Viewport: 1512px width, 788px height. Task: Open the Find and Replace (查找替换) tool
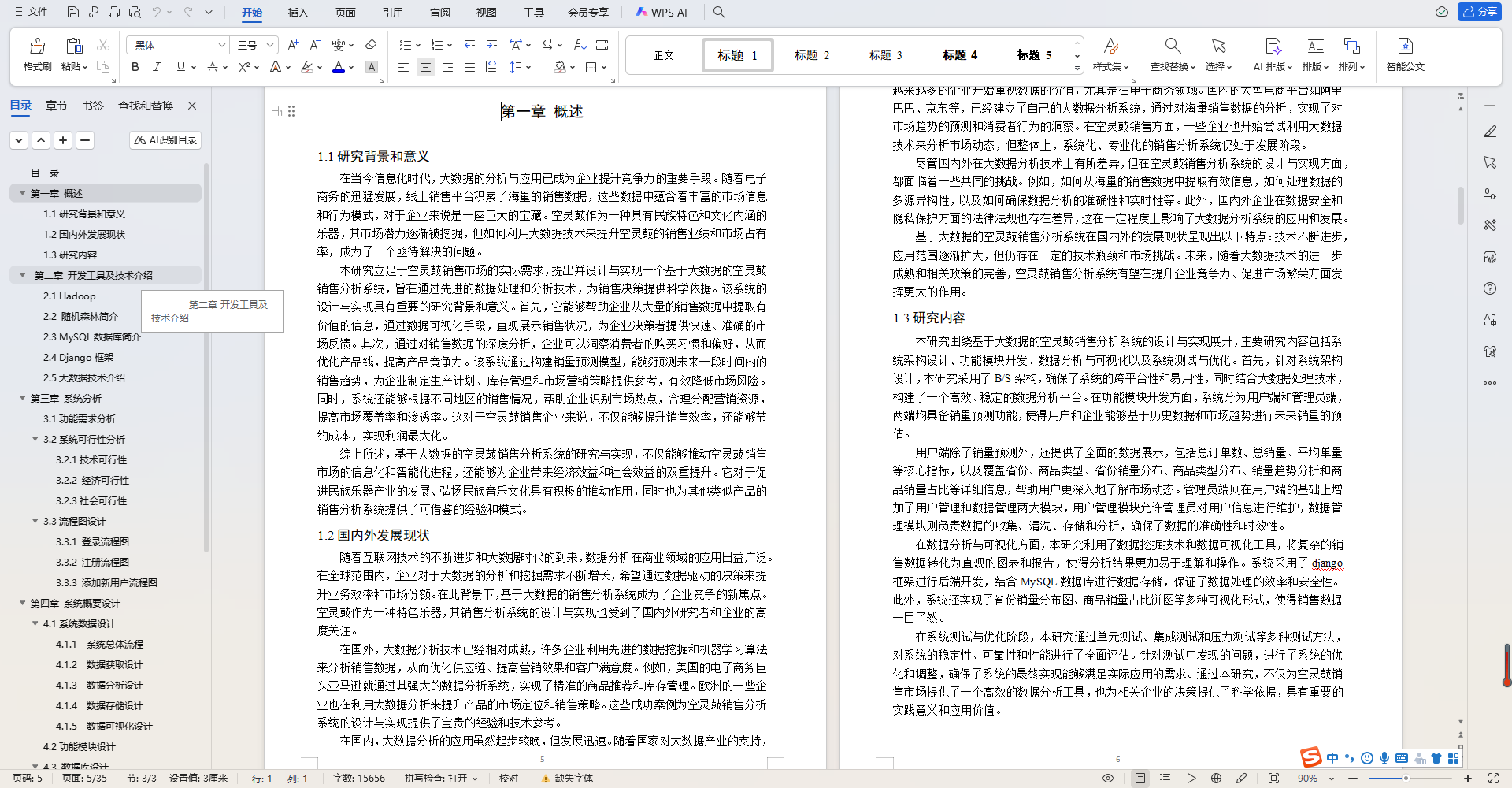point(1173,54)
